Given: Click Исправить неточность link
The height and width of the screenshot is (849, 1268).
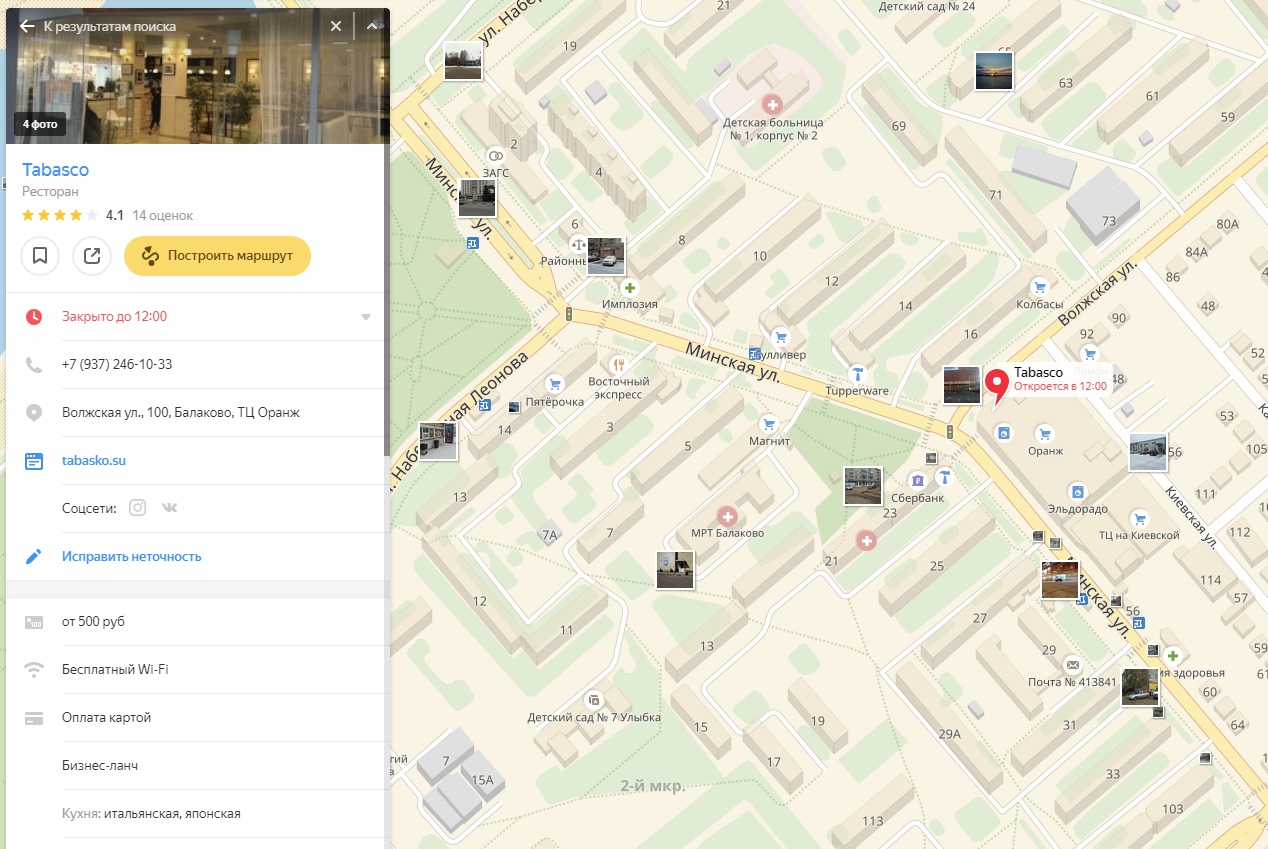Looking at the screenshot, I should click(132, 556).
